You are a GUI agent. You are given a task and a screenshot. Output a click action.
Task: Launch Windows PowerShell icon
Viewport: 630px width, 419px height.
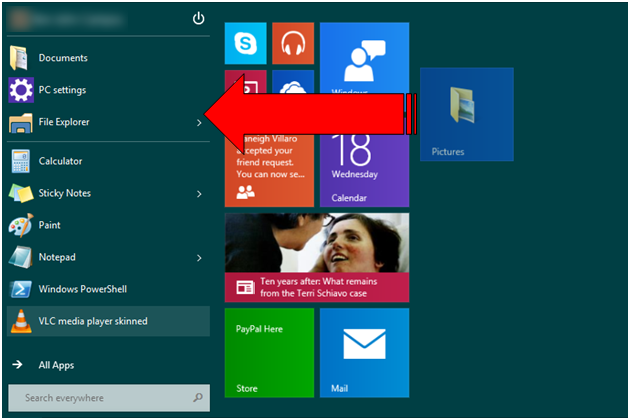pyautogui.click(x=21, y=289)
